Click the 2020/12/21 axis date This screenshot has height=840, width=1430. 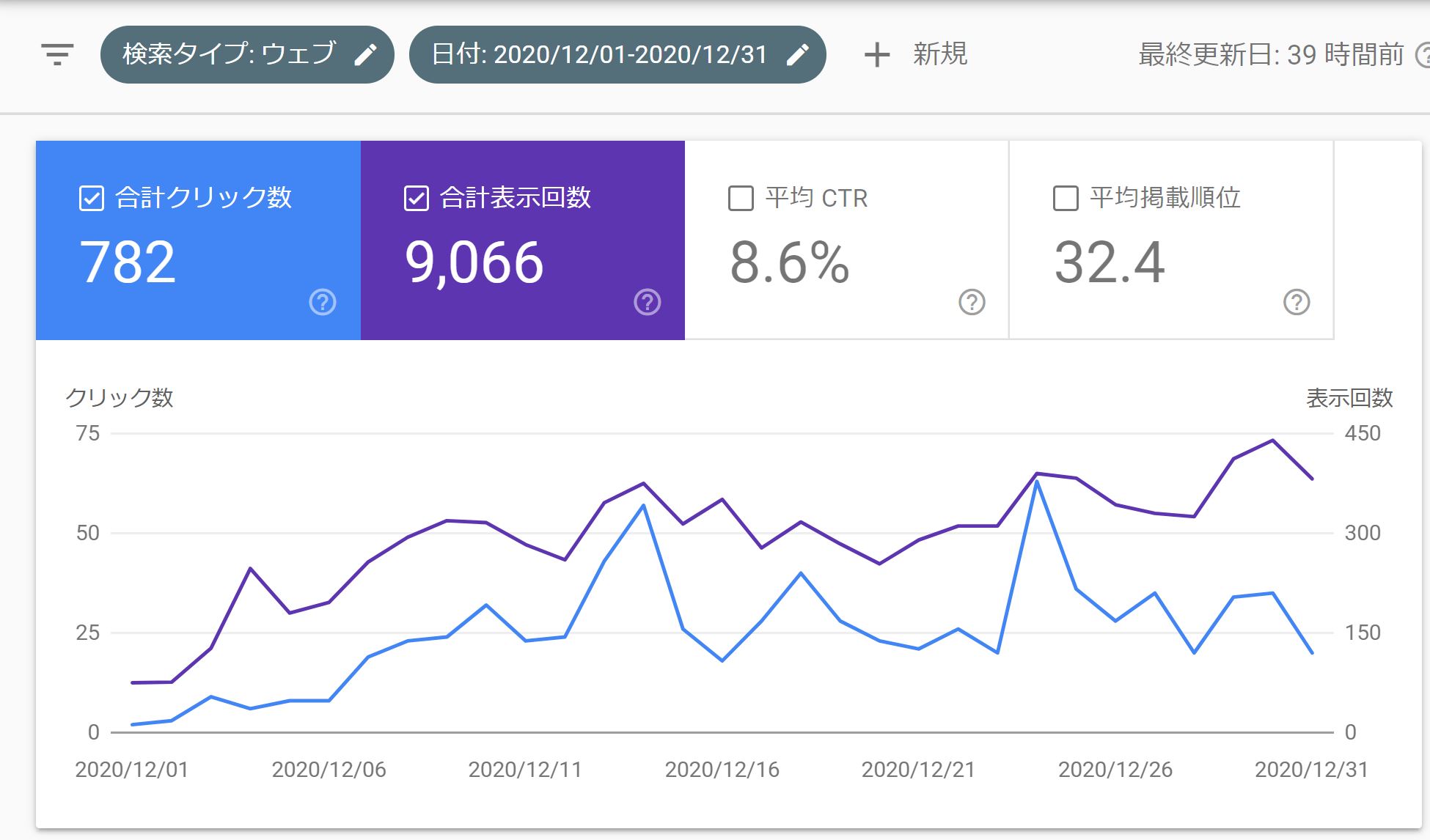[918, 770]
